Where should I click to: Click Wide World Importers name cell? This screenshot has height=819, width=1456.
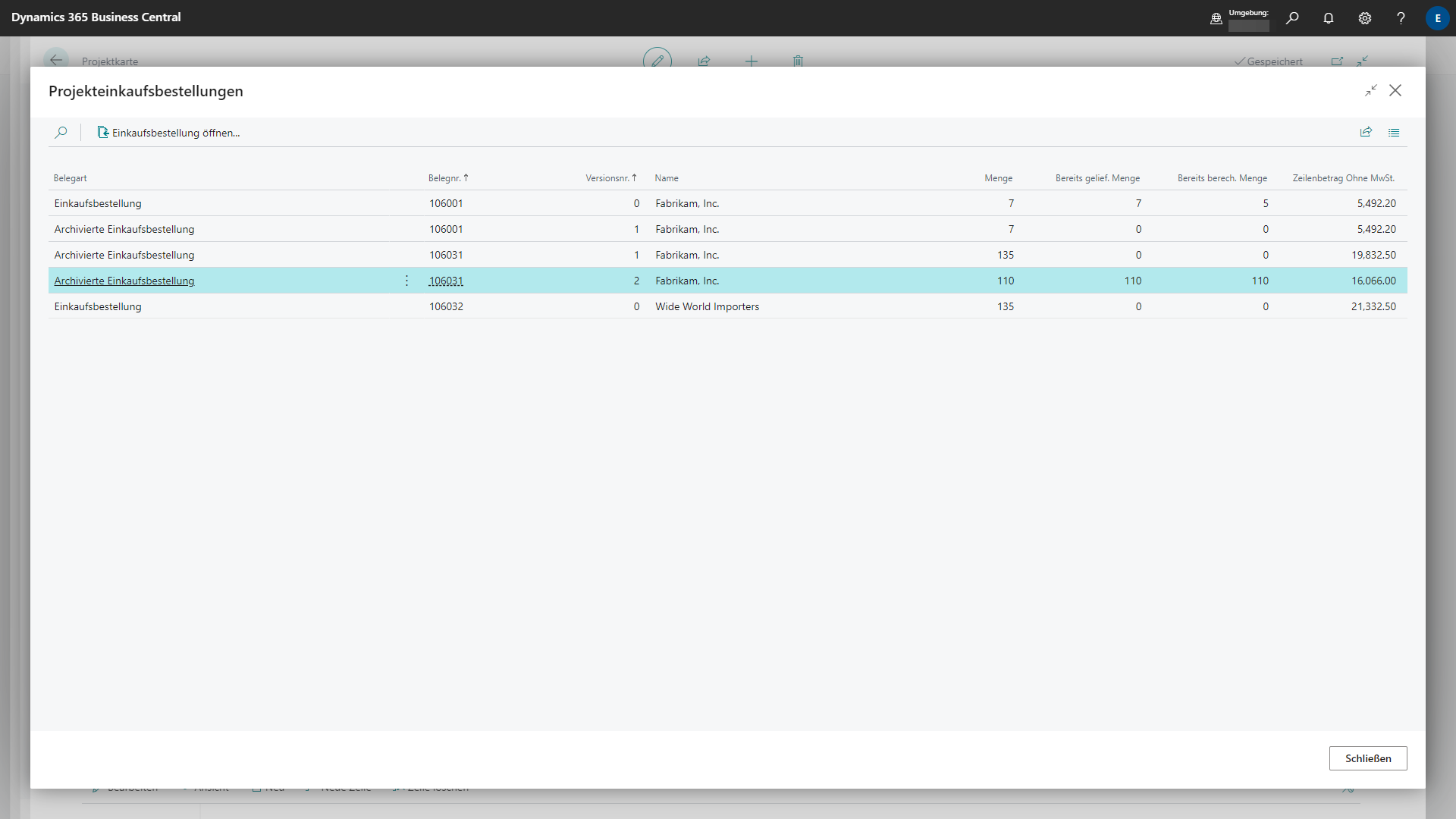[707, 306]
